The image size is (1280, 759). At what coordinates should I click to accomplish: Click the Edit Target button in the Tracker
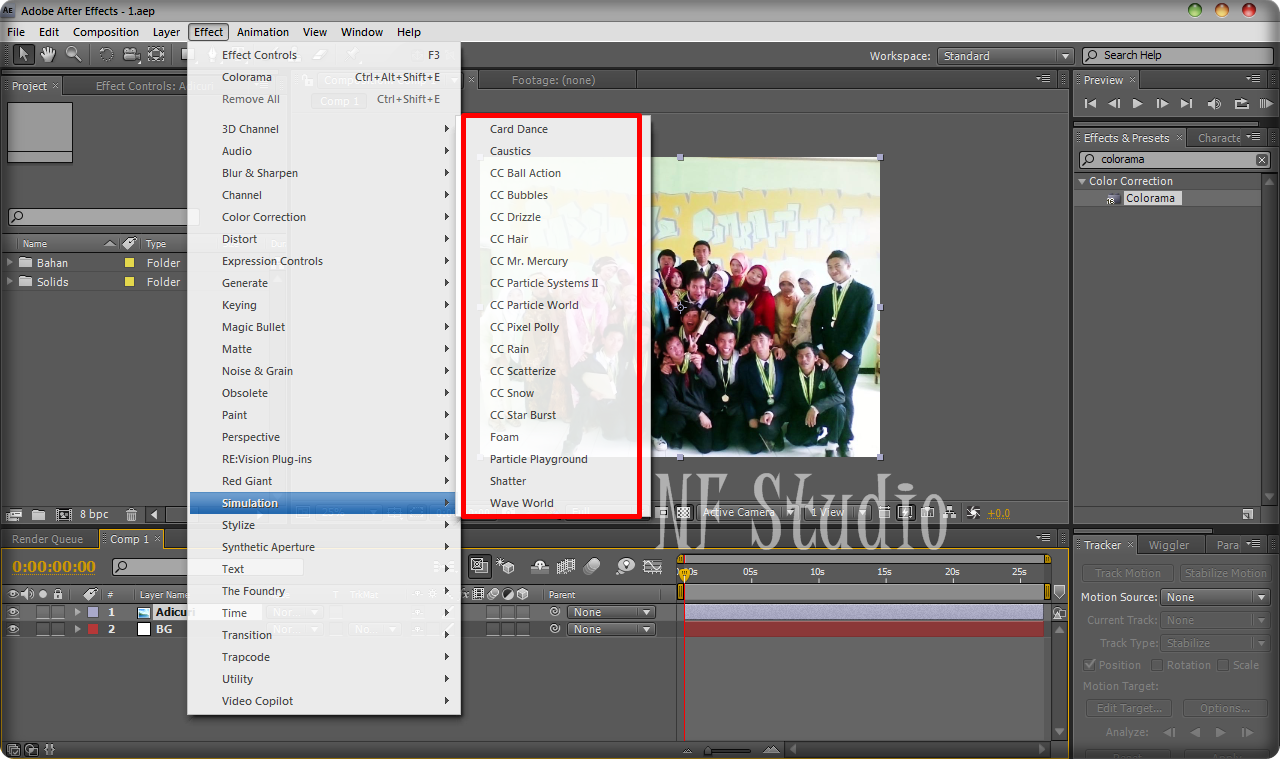point(1128,707)
